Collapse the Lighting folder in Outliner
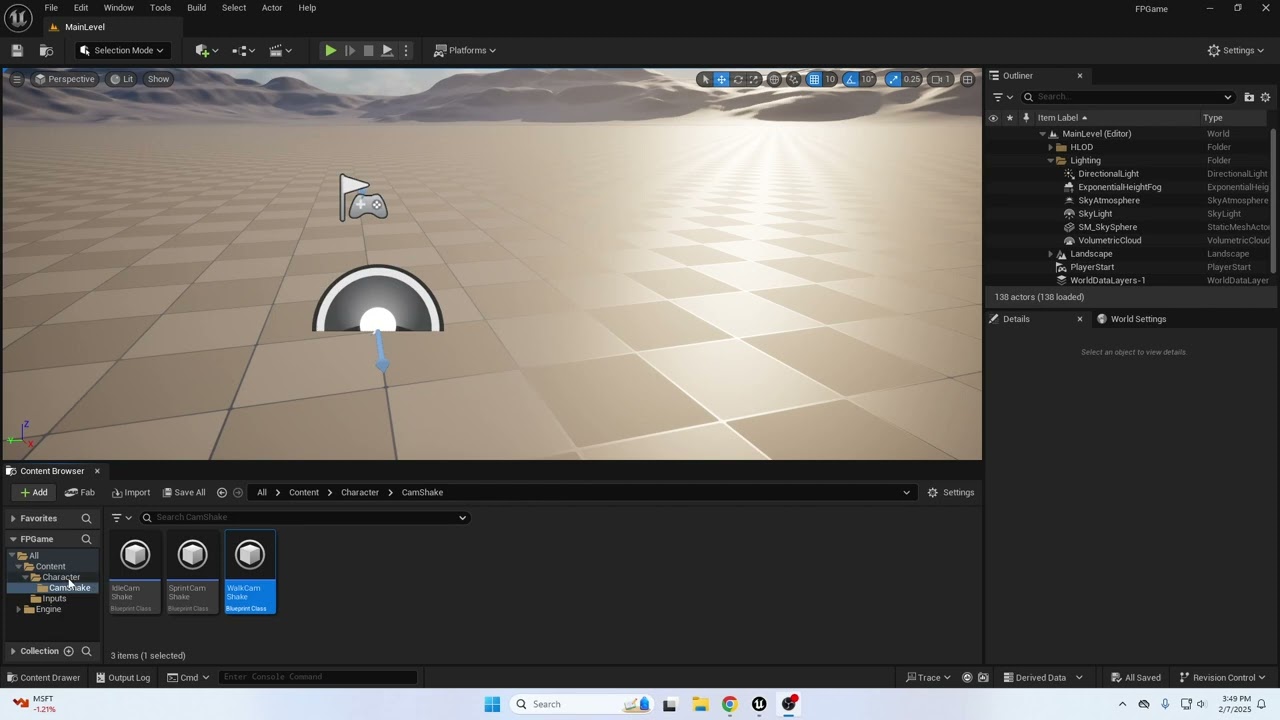The height and width of the screenshot is (720, 1280). pos(1051,160)
